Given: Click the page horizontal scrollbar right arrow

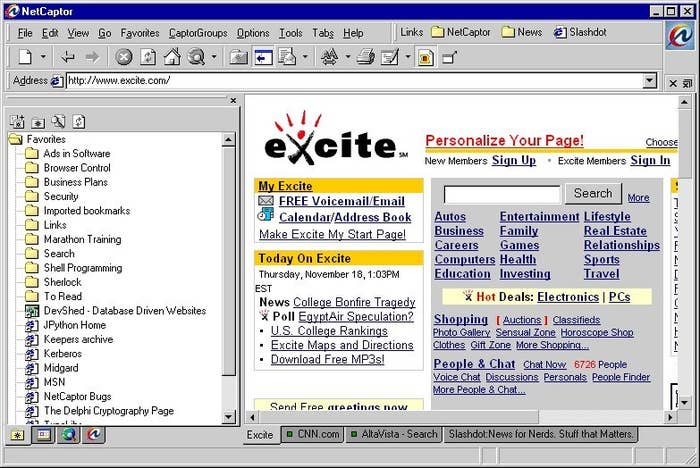Looking at the screenshot, I should pyautogui.click(x=669, y=418).
